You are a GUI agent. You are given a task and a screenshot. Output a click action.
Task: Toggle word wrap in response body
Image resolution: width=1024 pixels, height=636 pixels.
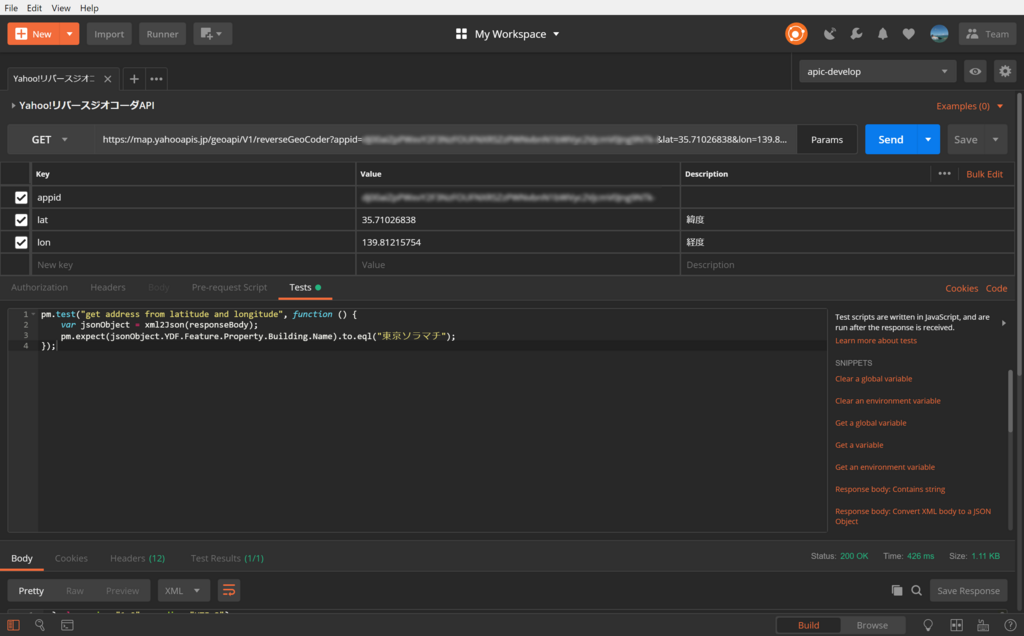tap(229, 590)
